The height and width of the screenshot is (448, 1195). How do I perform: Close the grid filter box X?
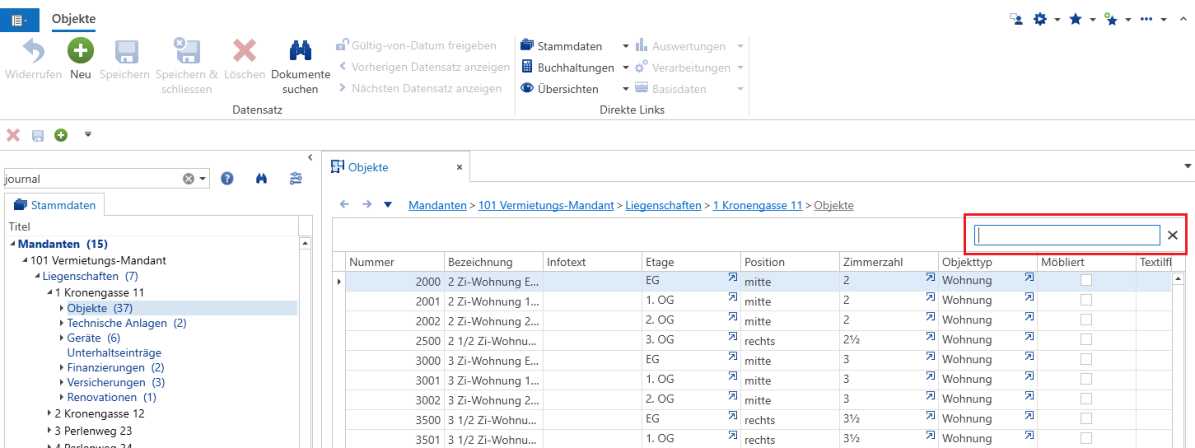[1173, 235]
